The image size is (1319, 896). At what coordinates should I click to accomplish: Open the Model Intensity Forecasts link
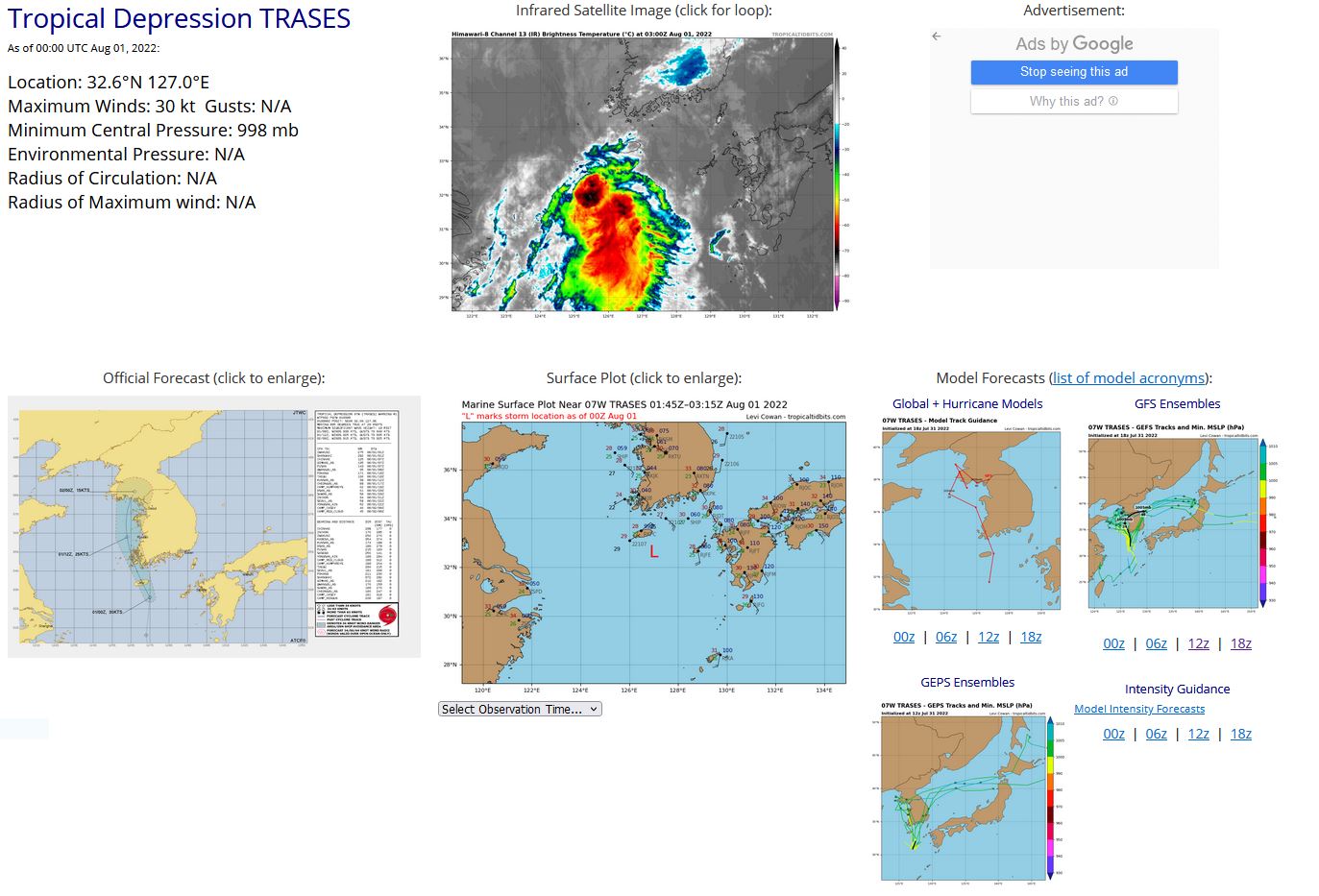[x=1138, y=709]
